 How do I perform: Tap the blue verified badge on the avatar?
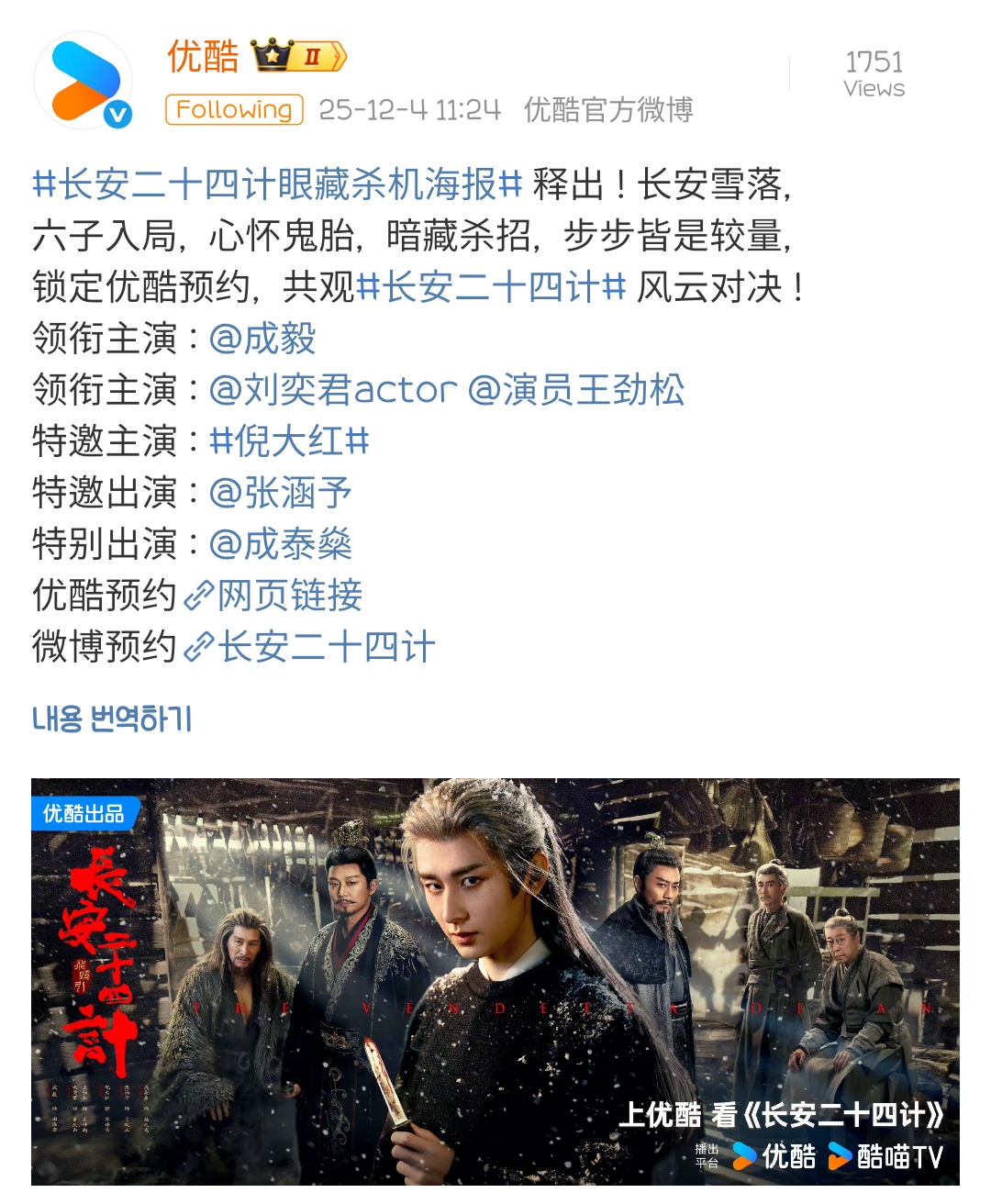pyautogui.click(x=117, y=114)
